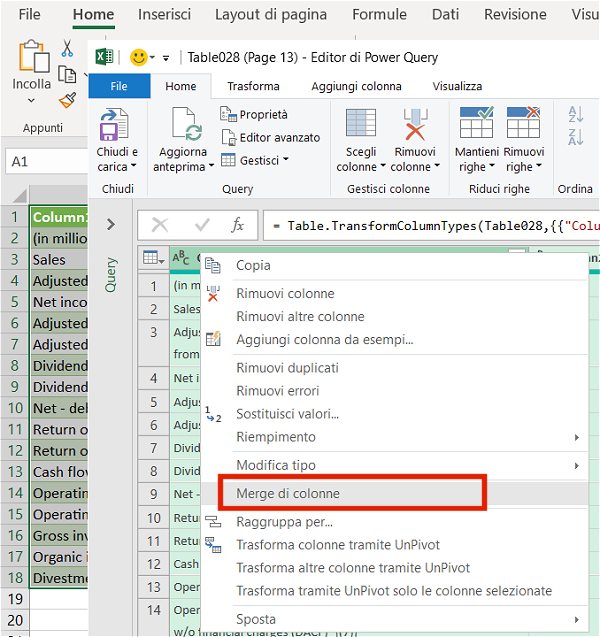
Task: Select Excel row header 3
Action: click(x=14, y=259)
